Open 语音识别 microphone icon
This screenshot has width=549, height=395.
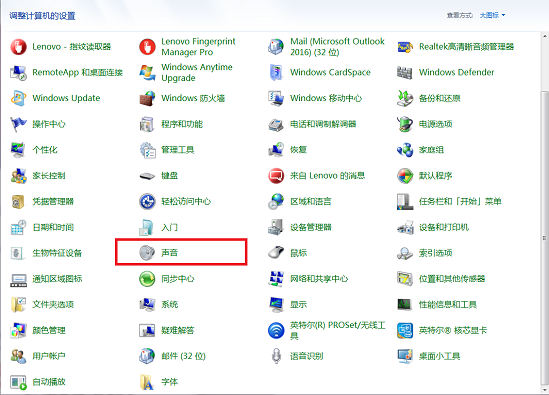click(276, 356)
